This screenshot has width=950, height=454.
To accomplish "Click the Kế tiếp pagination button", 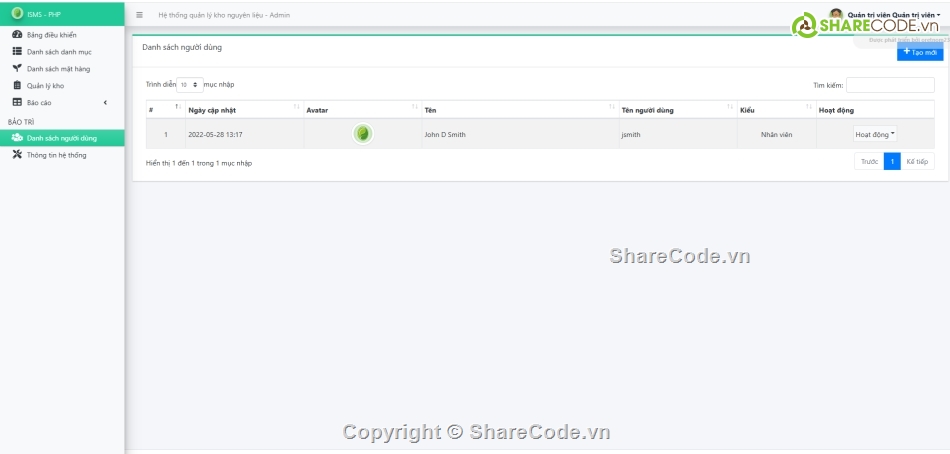I will click(917, 161).
